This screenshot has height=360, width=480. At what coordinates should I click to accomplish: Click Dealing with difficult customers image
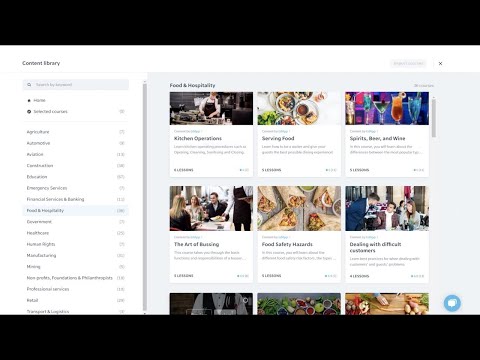[387, 208]
